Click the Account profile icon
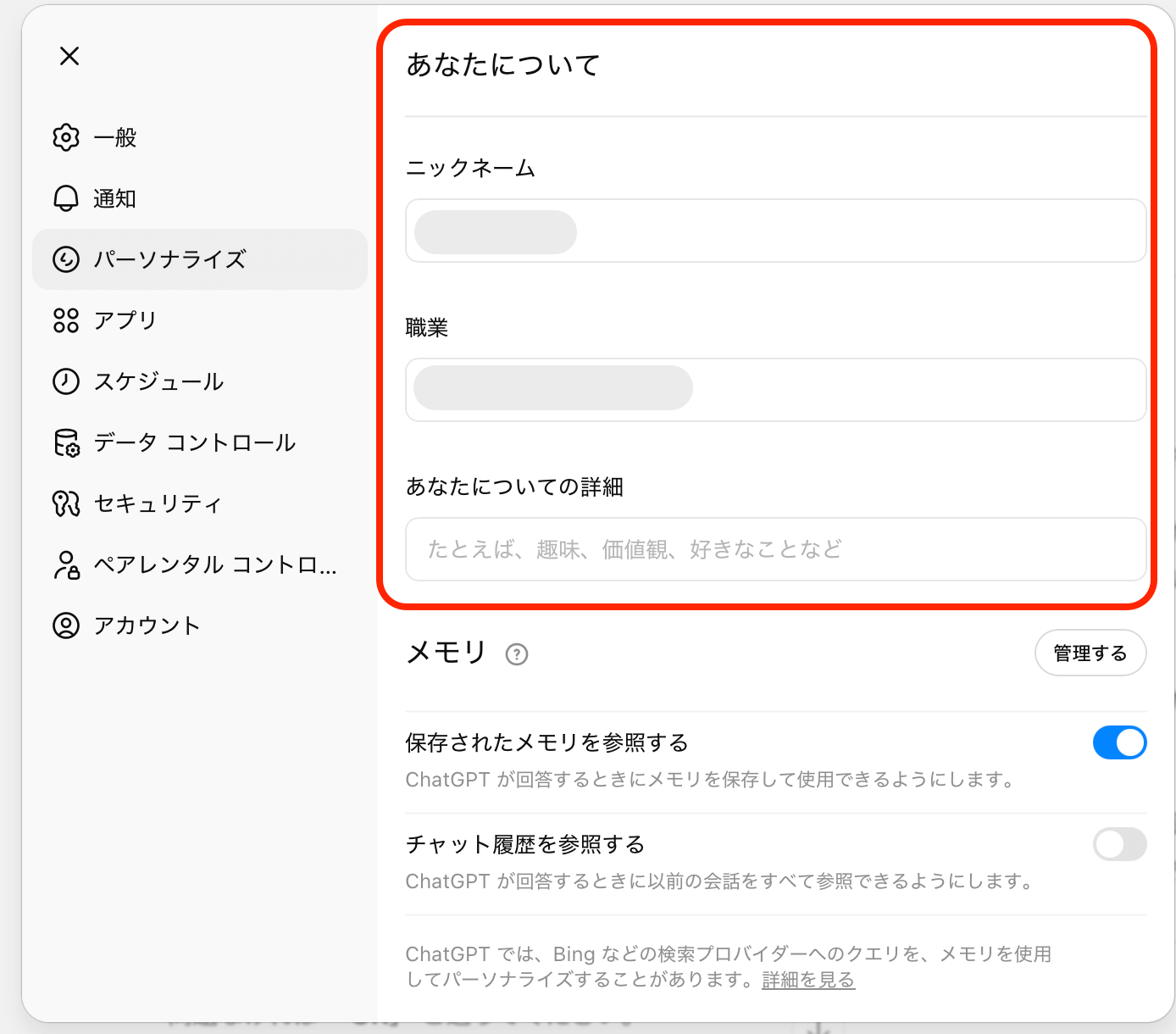 coord(66,625)
